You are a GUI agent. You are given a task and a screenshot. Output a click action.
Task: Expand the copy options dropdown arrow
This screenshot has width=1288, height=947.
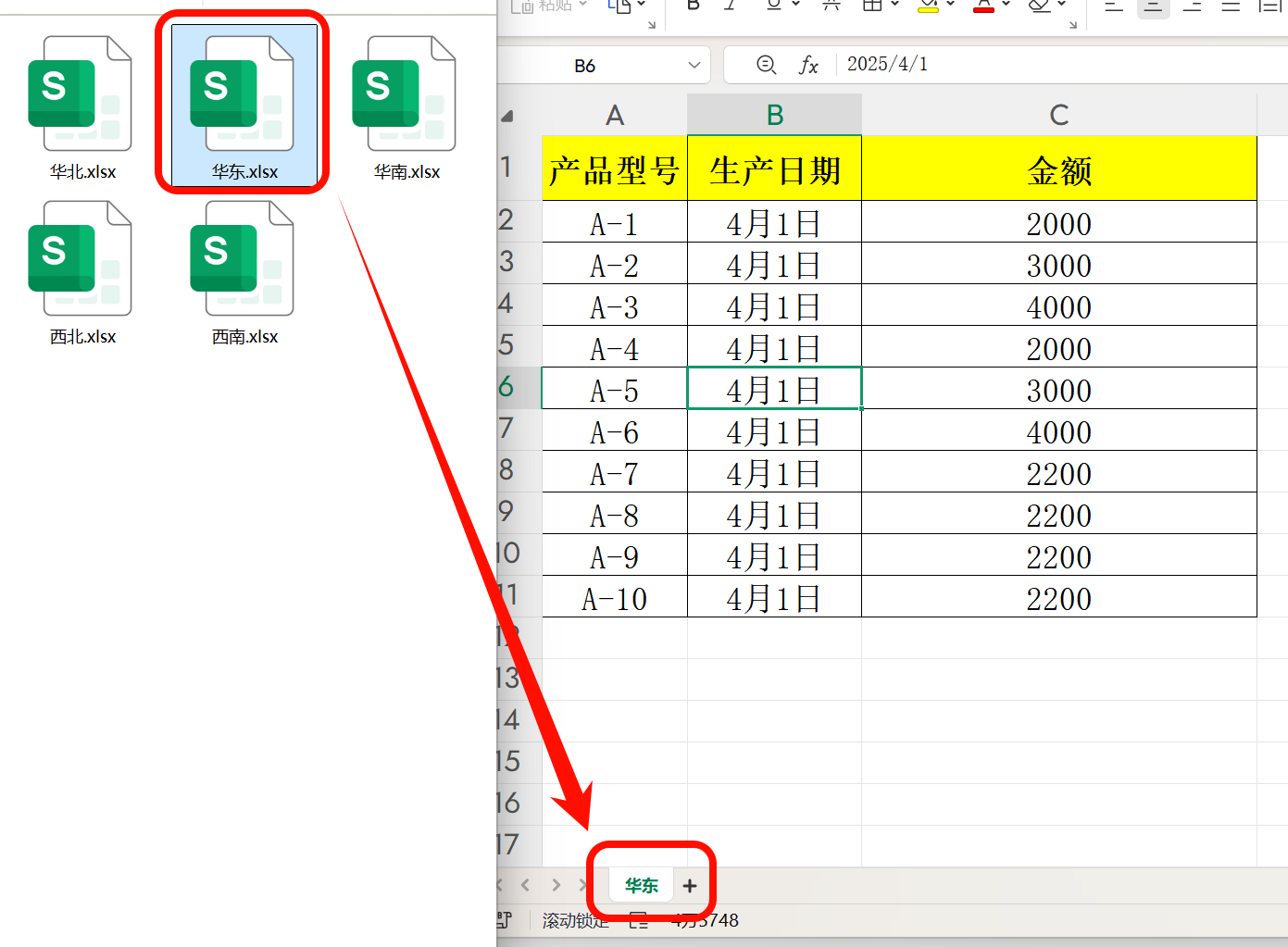click(642, 5)
